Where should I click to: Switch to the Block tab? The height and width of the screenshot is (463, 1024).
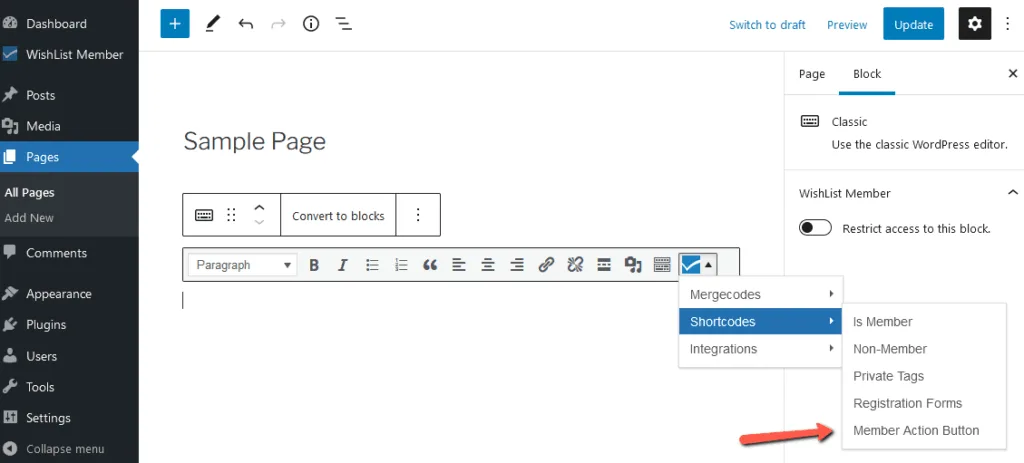867,74
